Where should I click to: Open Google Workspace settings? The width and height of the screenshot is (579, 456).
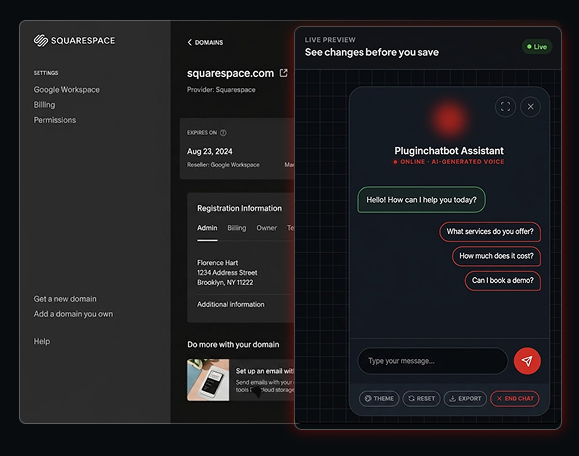[66, 90]
